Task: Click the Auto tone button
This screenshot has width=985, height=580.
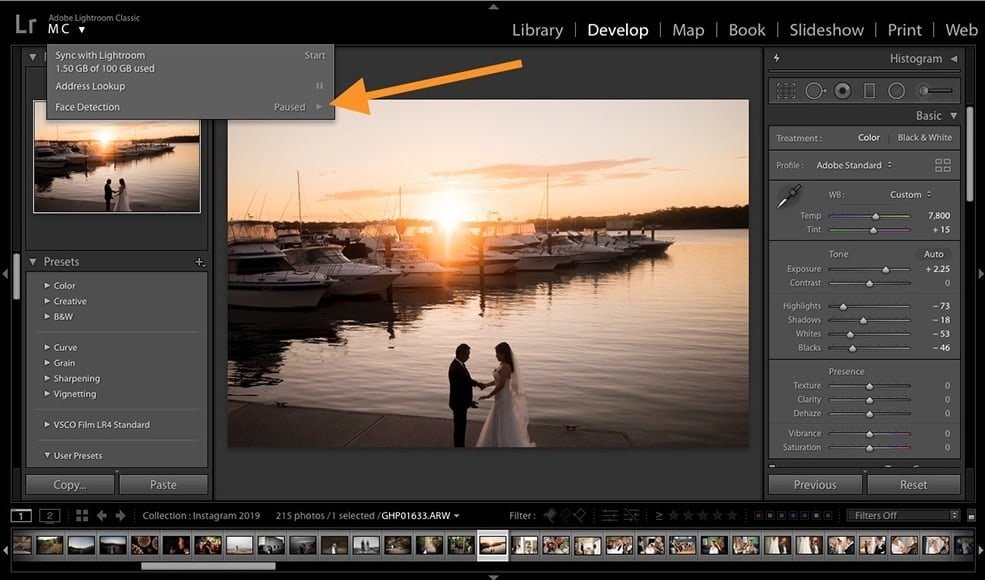Action: pos(935,253)
